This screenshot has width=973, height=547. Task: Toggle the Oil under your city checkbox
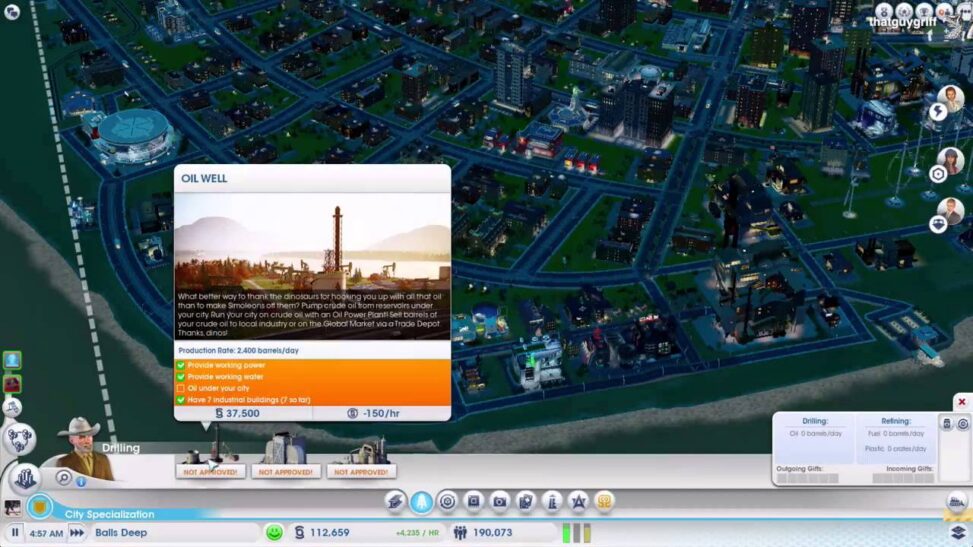tap(181, 388)
